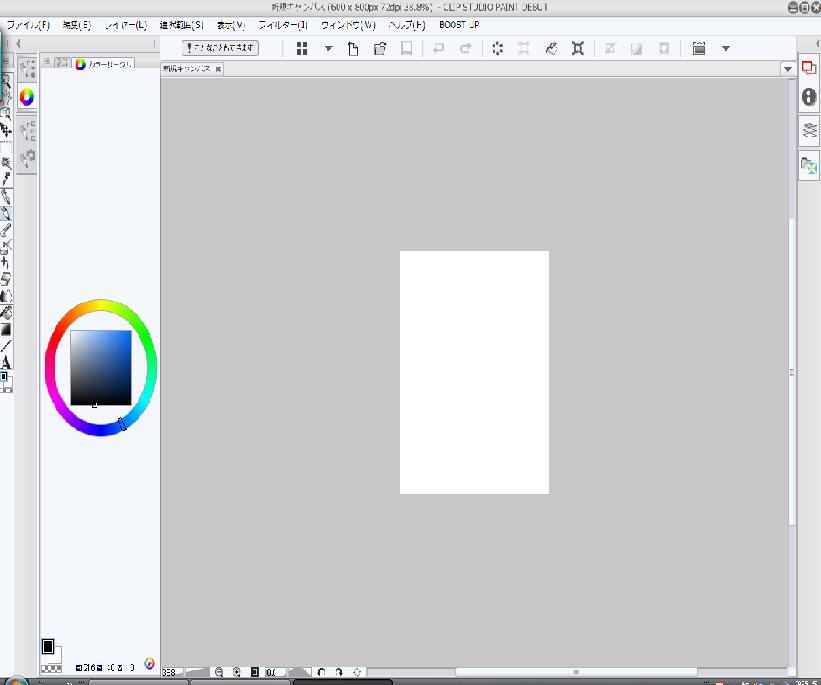Click the Fill bucket icon in command bar
821x685 pixels.
tap(551, 48)
